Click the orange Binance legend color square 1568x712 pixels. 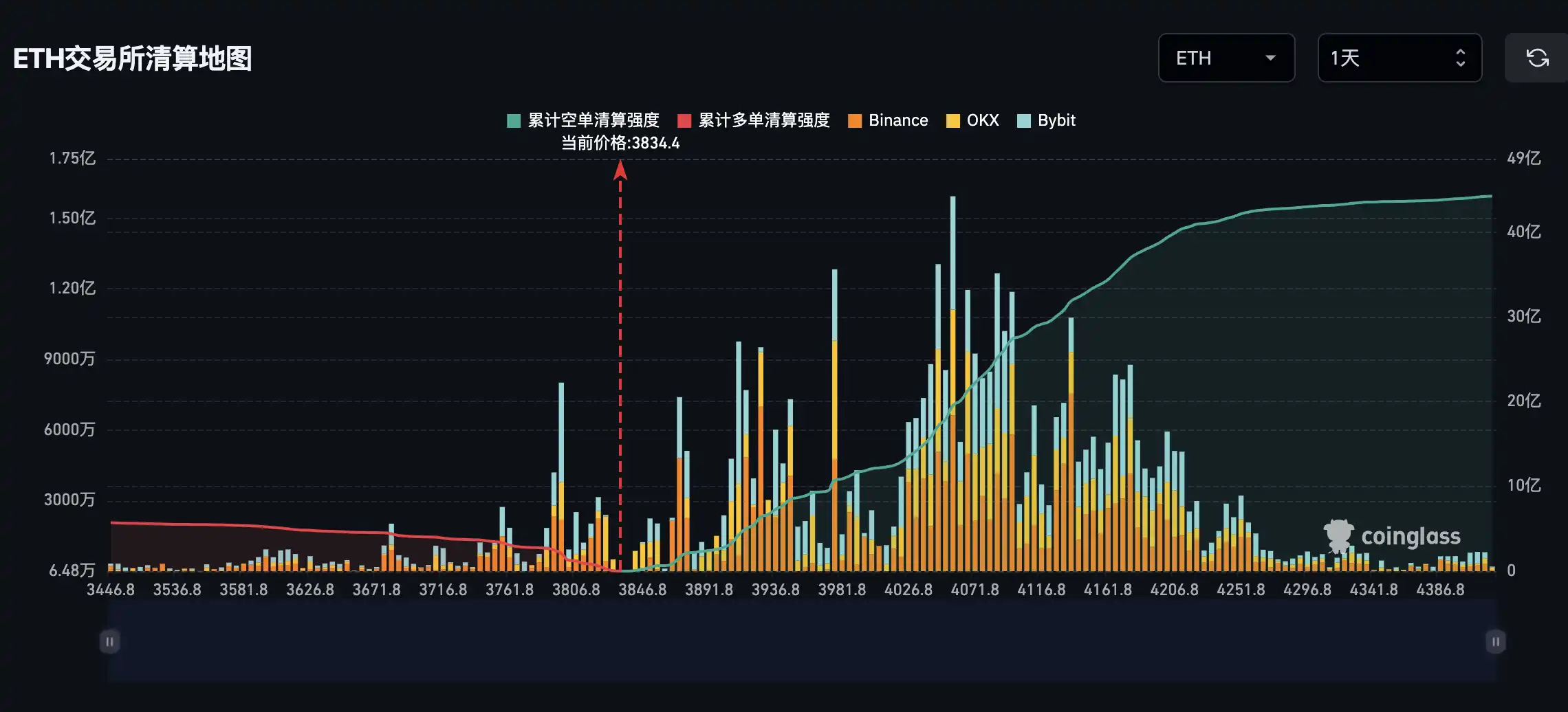(855, 121)
